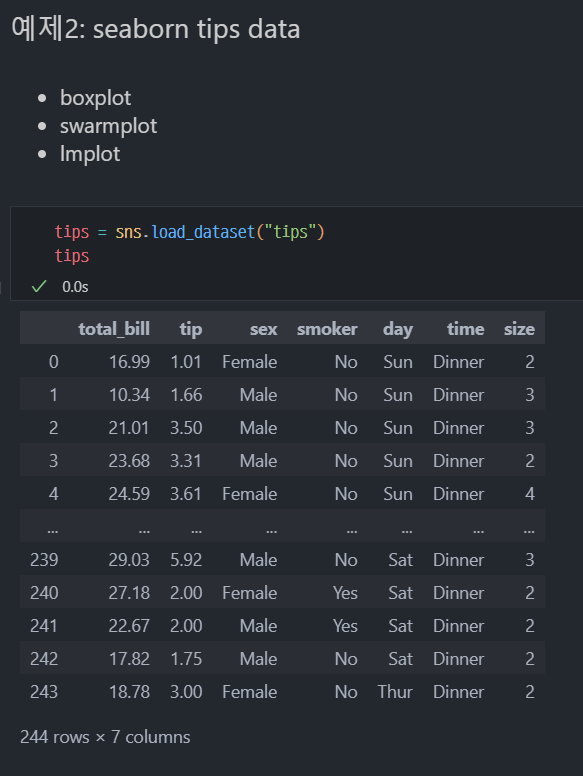Image resolution: width=583 pixels, height=776 pixels.
Task: Click the green execution success checkmark
Action: (x=39, y=287)
